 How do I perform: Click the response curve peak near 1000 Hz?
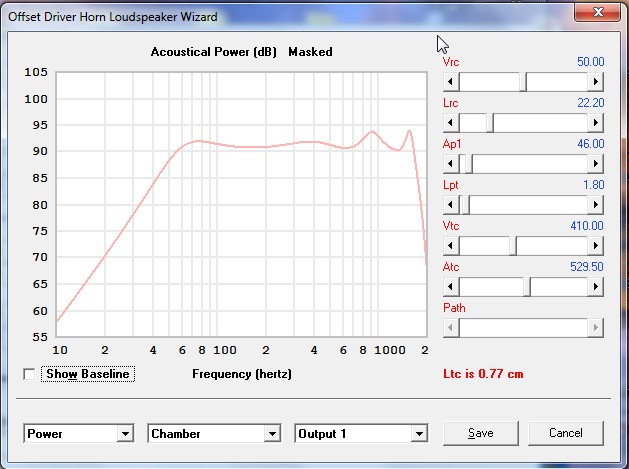pos(372,131)
